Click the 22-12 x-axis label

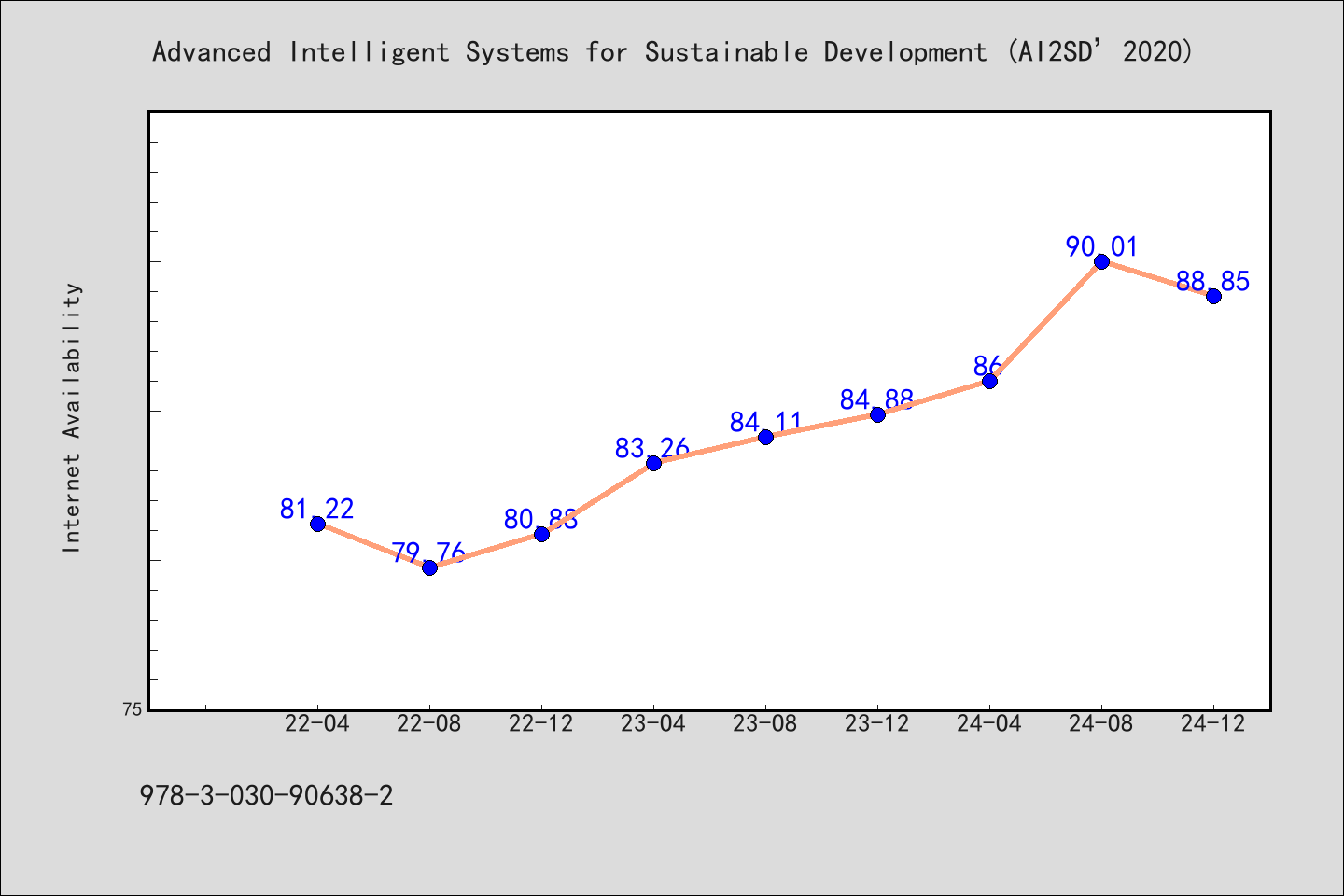pyautogui.click(x=541, y=723)
